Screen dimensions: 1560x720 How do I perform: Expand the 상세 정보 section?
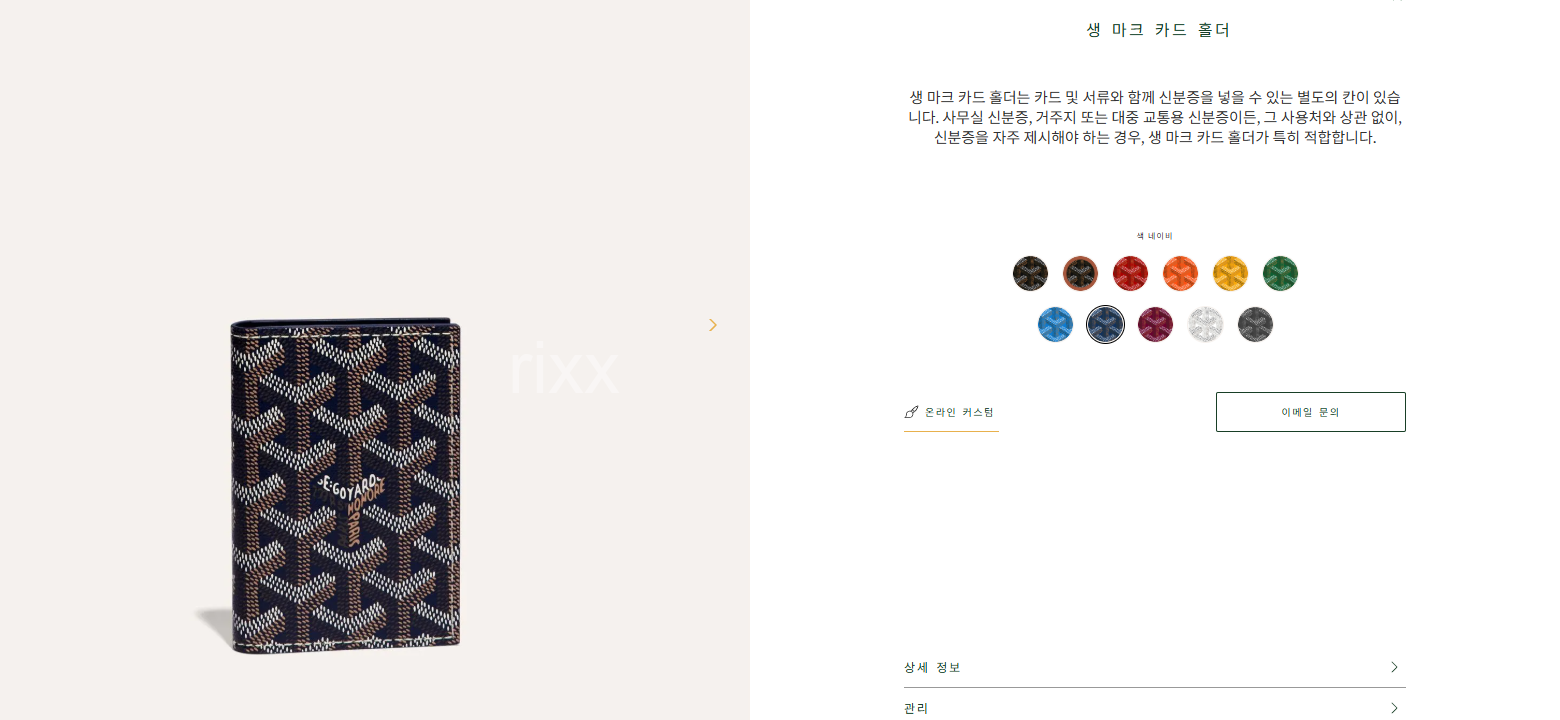click(1155, 667)
